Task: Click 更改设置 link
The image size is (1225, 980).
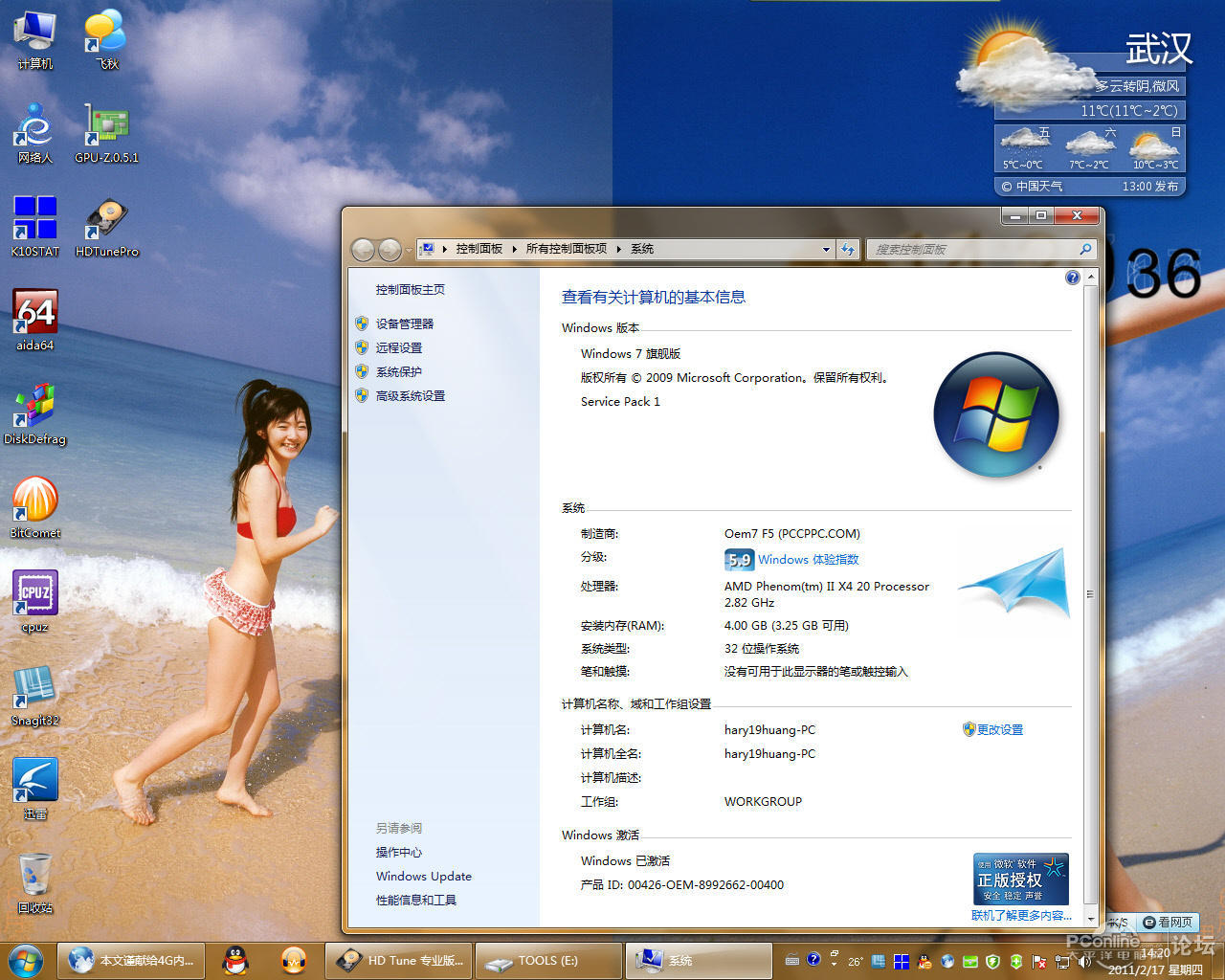Action: click(999, 729)
